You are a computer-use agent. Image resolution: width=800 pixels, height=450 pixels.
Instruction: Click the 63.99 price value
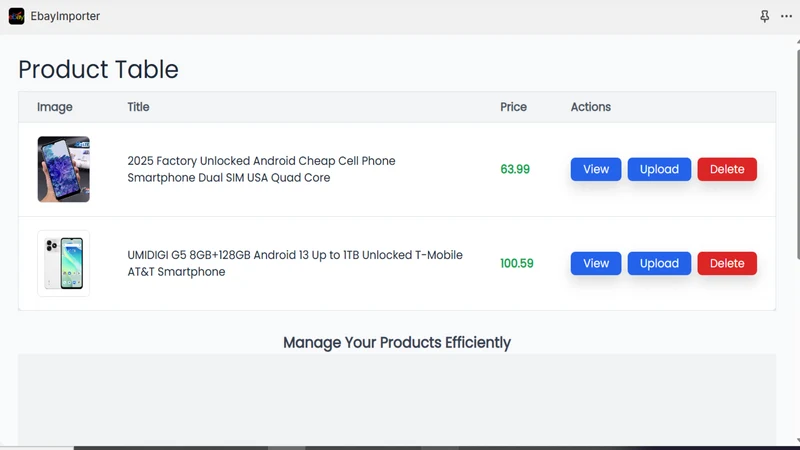pyautogui.click(x=515, y=169)
